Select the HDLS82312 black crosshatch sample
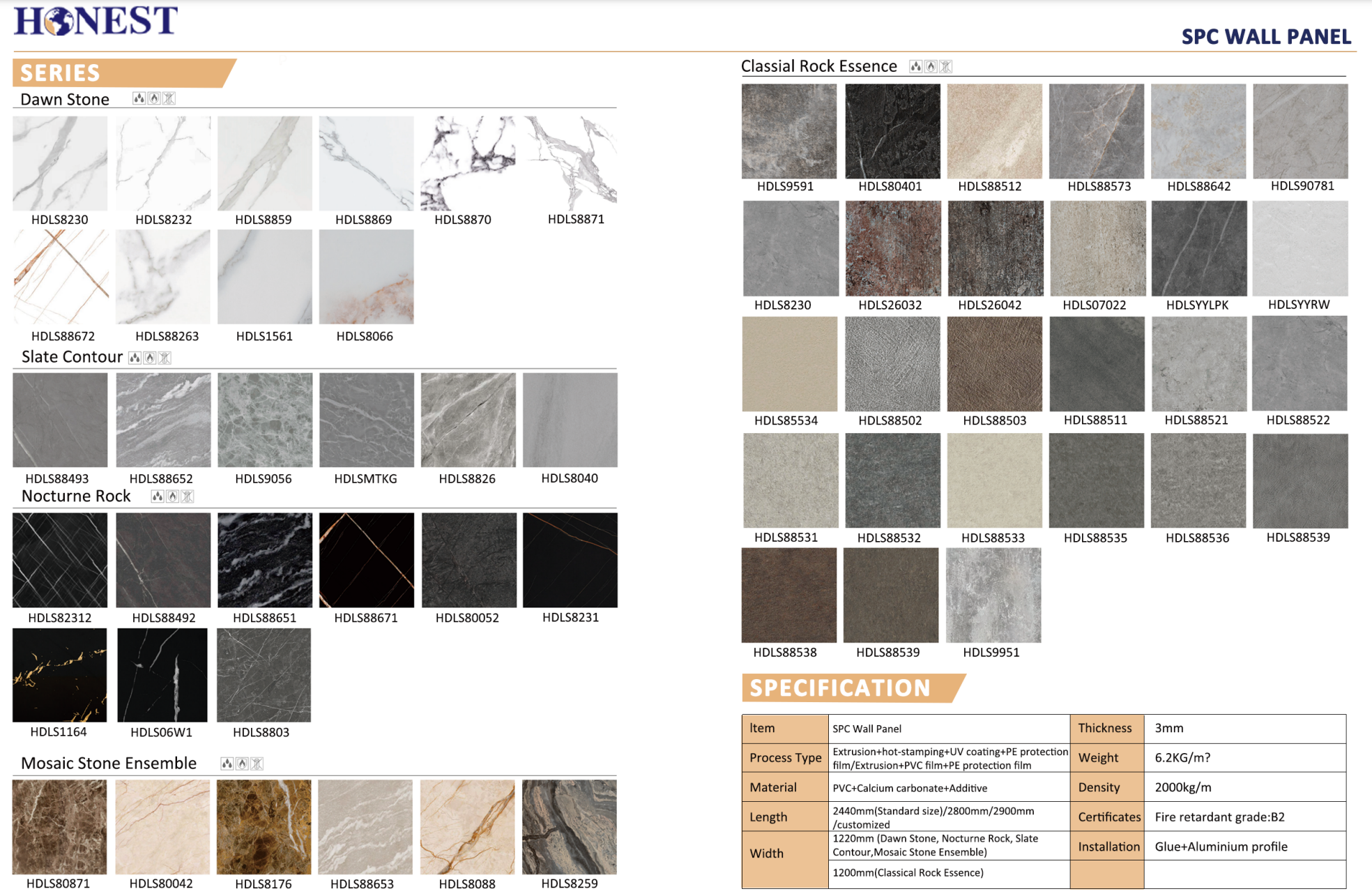The height and width of the screenshot is (896, 1372). (x=61, y=560)
